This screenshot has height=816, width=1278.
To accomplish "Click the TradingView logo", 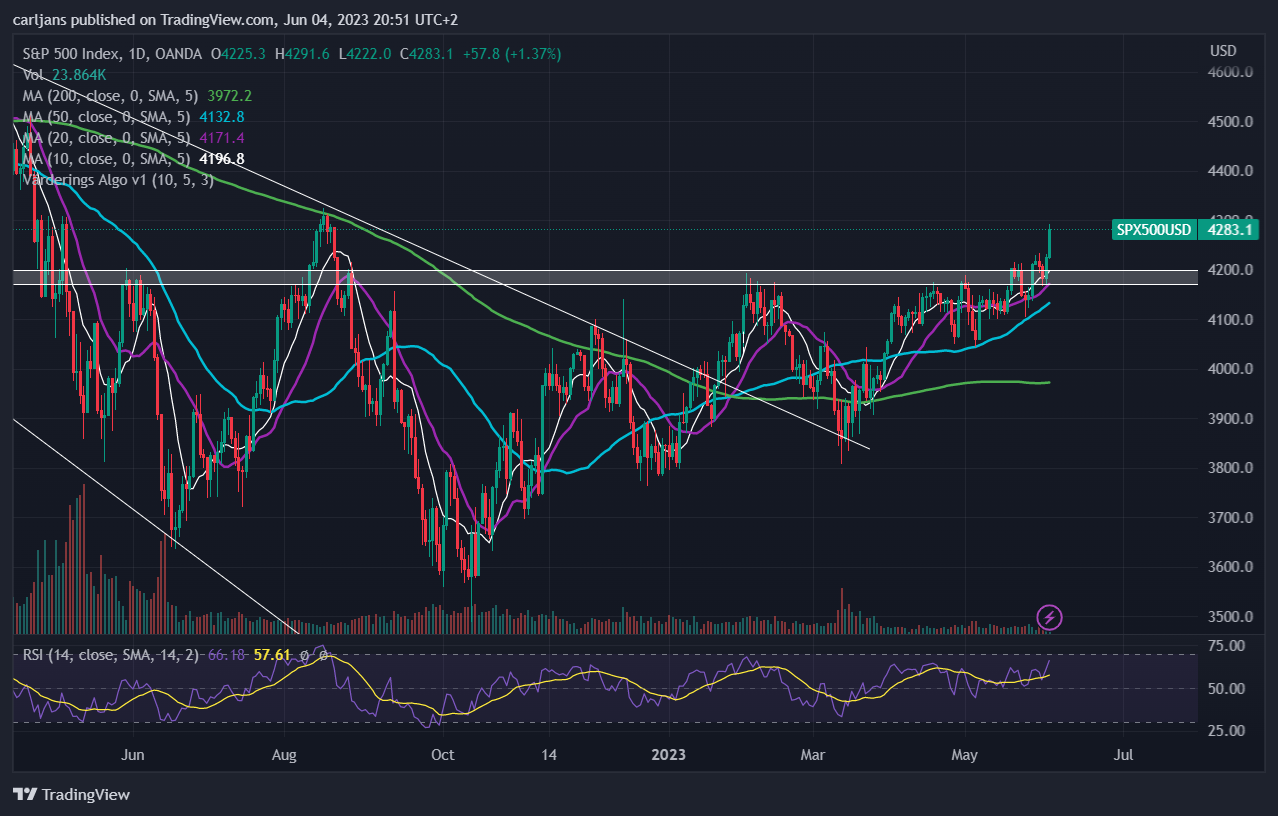I will pos(71,794).
